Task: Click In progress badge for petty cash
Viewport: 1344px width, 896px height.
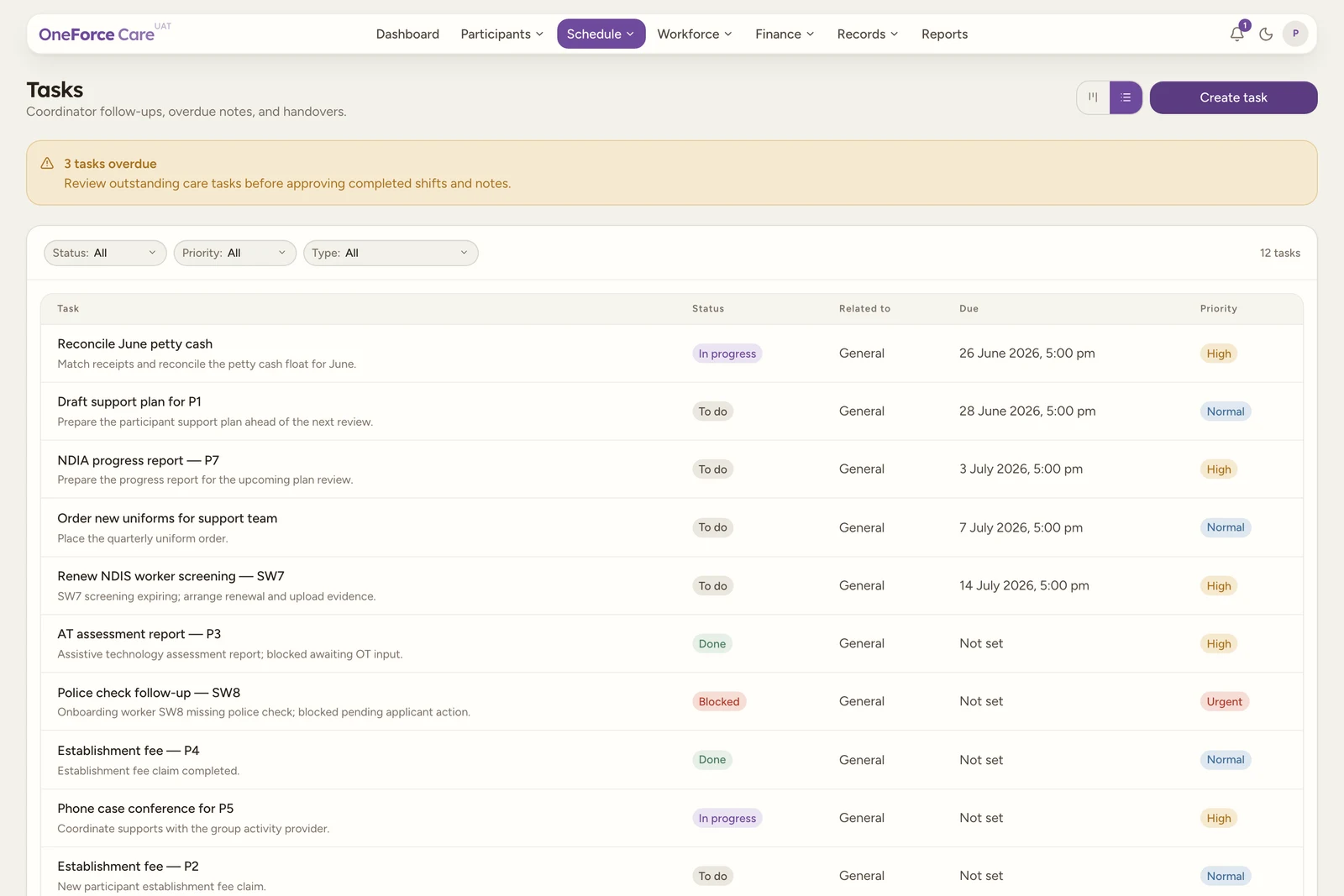Action: pyautogui.click(x=727, y=354)
